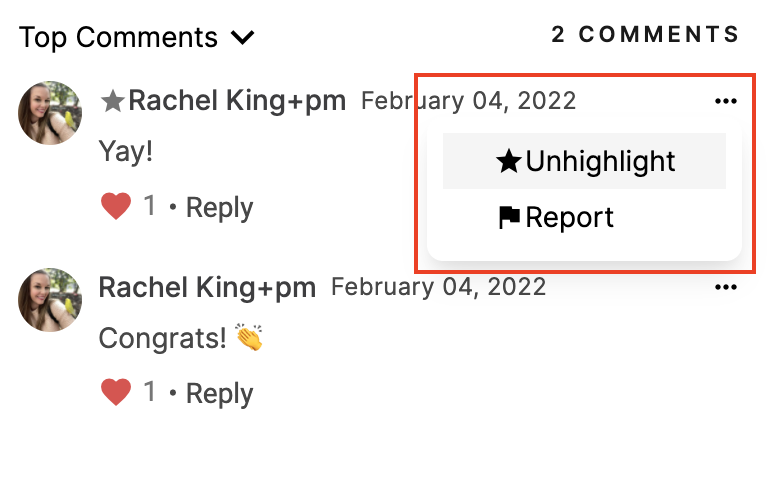Click the 2 COMMENTS counter label
This screenshot has height=480, width=768.
click(645, 34)
